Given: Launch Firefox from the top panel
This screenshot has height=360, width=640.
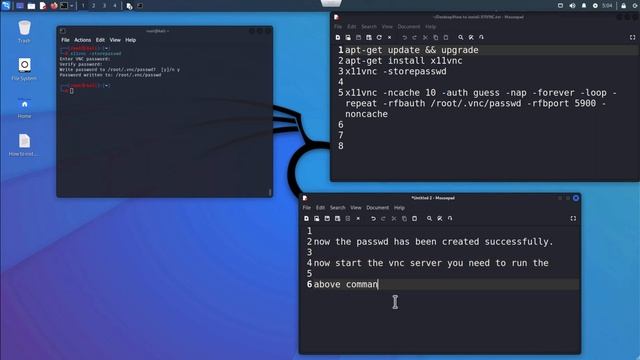Looking at the screenshot, I should (53, 6).
